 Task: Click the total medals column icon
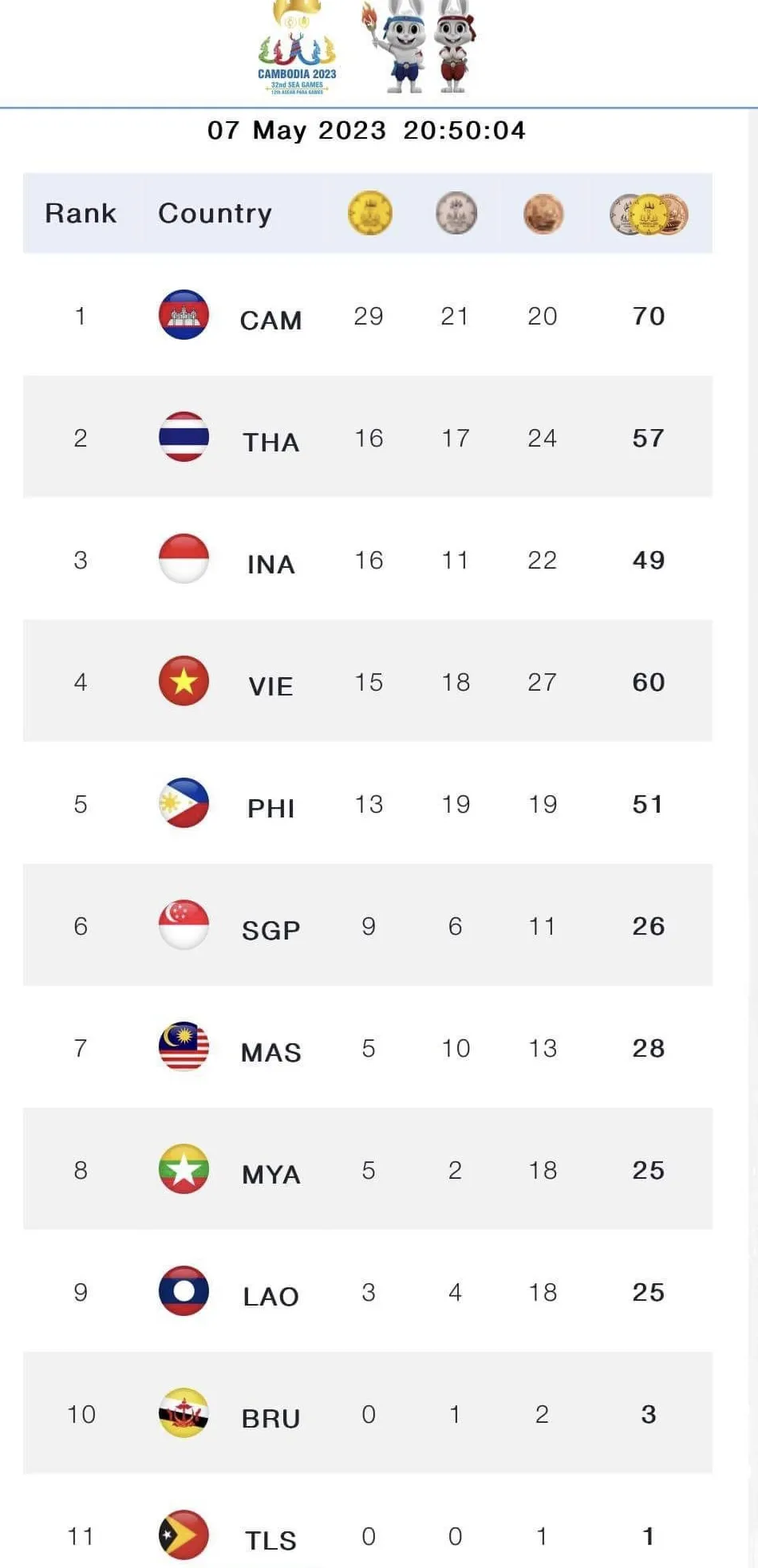(648, 214)
